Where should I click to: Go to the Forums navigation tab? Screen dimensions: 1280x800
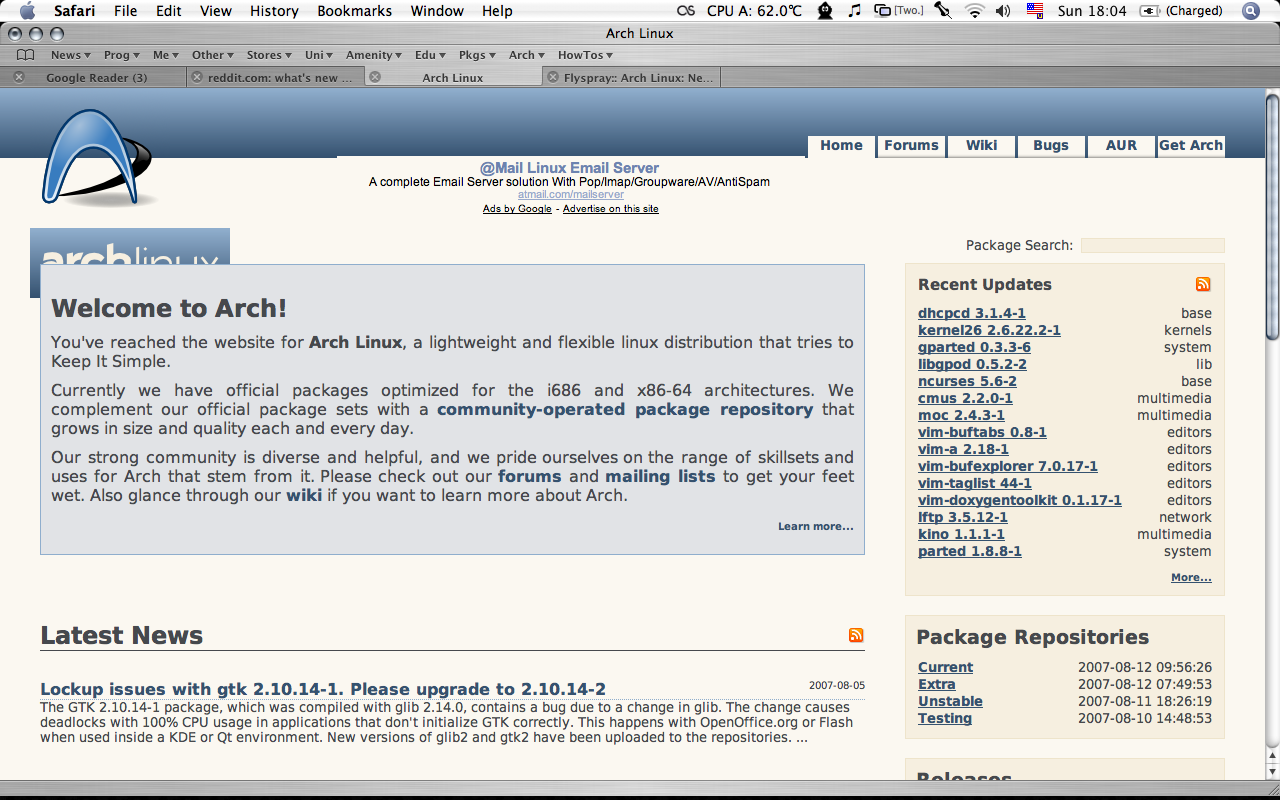911,145
